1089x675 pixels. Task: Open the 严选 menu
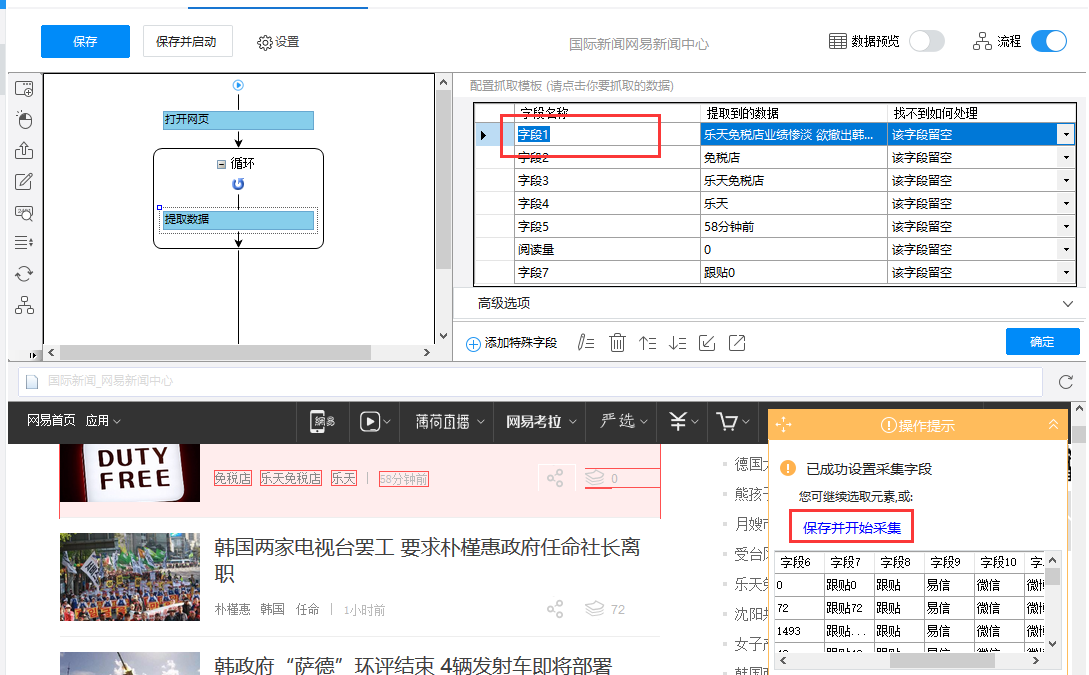point(624,421)
